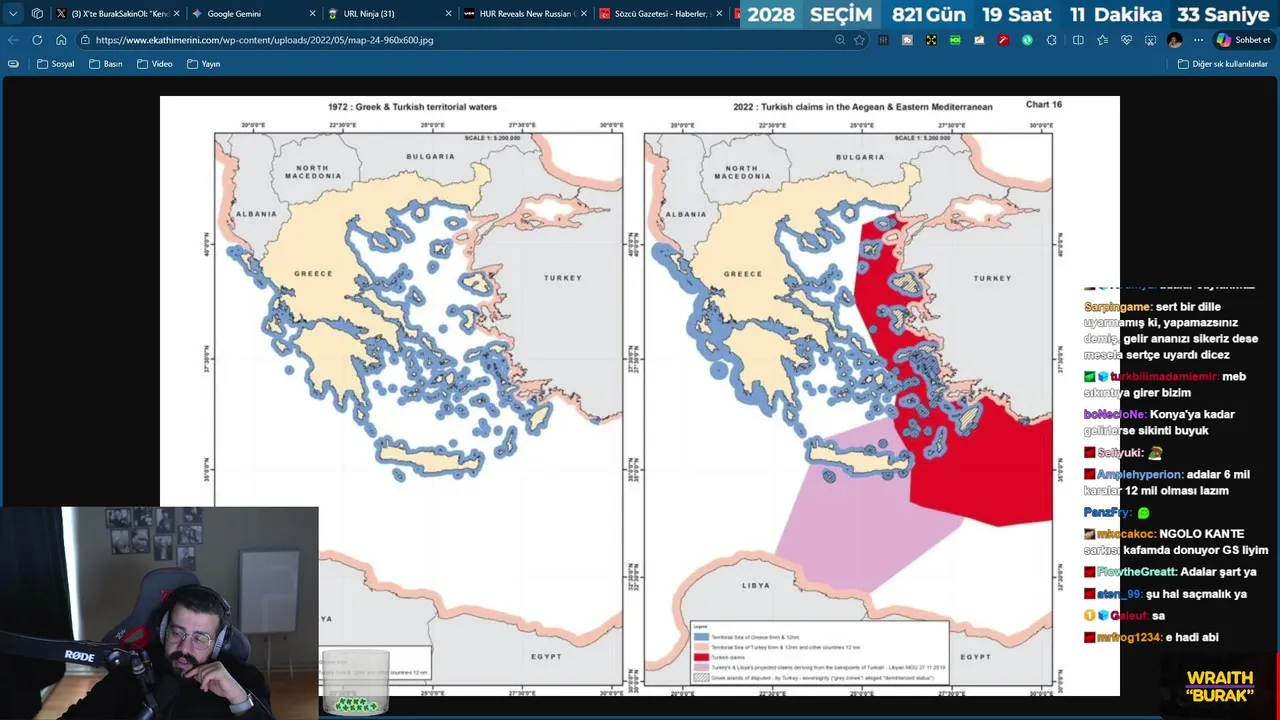Close the Sözcü Gazetesi tab

pyautogui.click(x=719, y=14)
